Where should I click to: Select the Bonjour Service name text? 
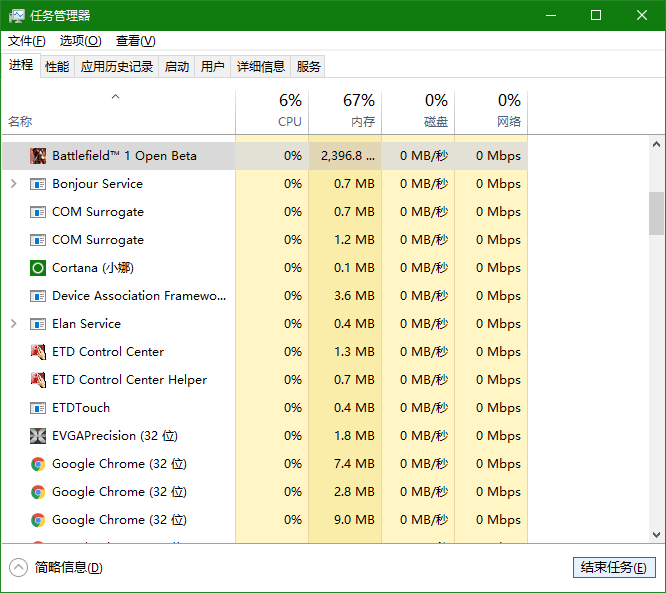tap(97, 184)
